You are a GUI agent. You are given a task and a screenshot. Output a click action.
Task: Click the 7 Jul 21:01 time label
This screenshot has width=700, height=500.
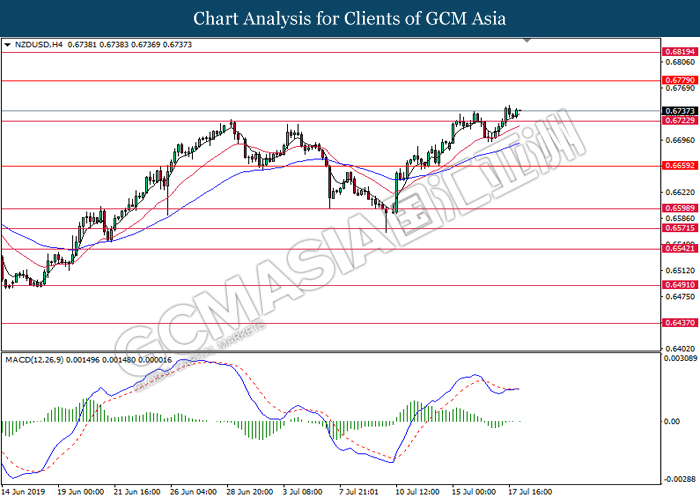tap(359, 492)
